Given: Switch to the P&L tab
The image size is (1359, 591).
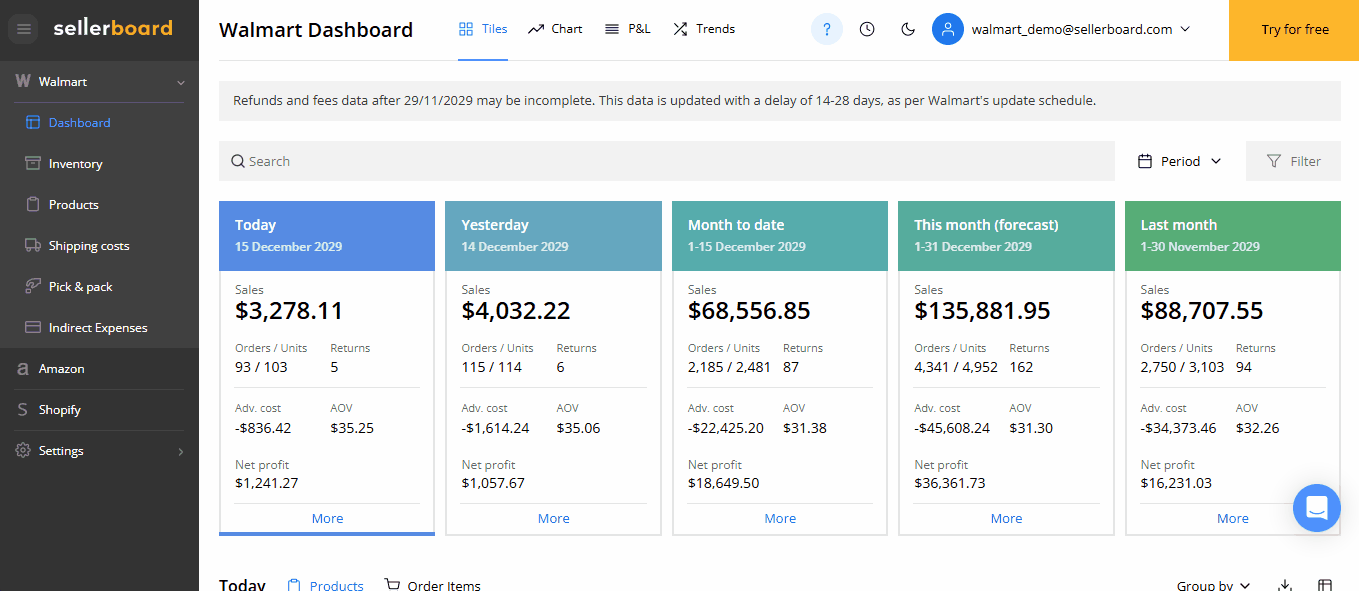Looking at the screenshot, I should click(x=628, y=29).
